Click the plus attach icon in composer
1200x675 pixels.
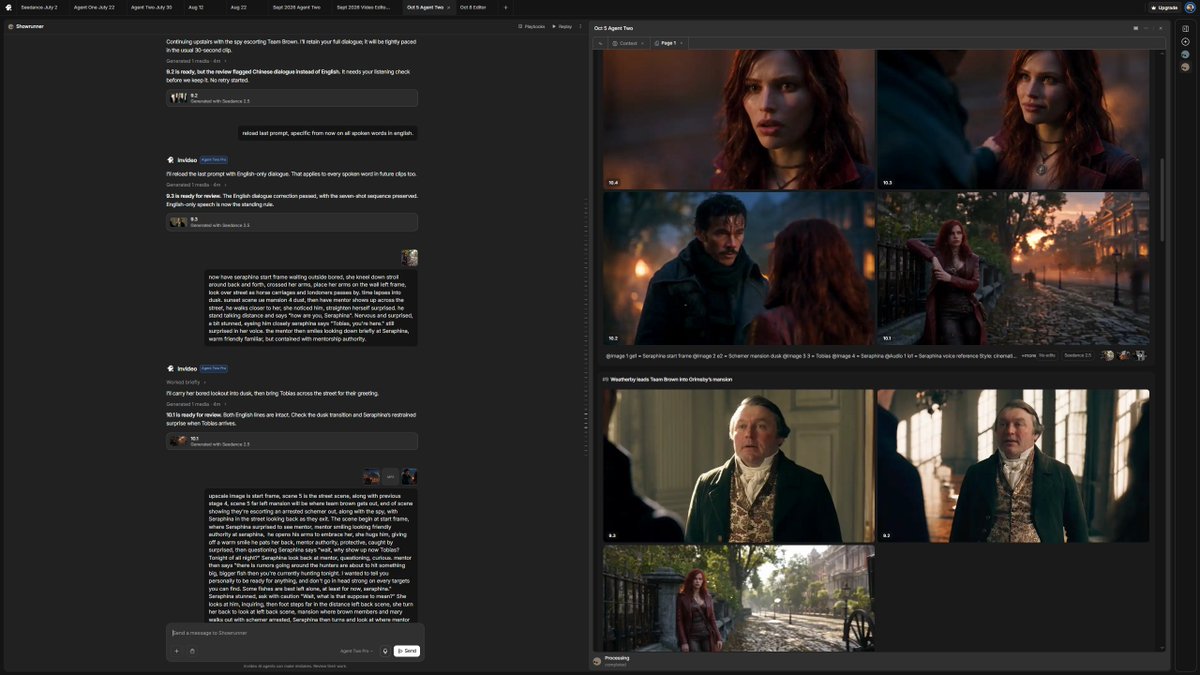point(177,651)
